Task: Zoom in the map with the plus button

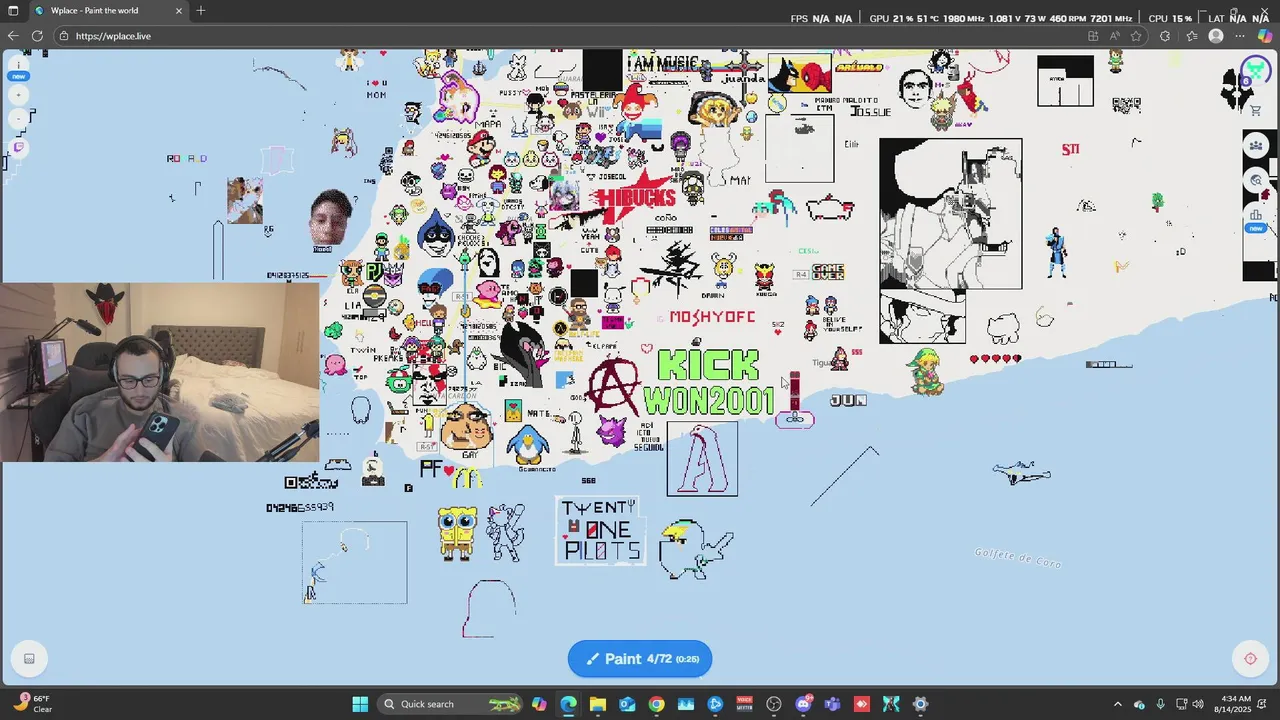Action: (x=19, y=95)
